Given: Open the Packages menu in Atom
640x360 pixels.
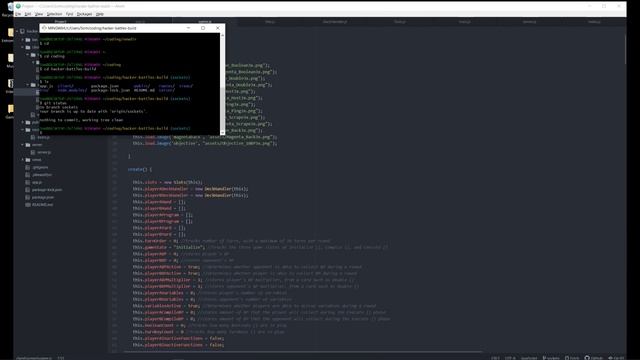Looking at the screenshot, I should pyautogui.click(x=84, y=14).
